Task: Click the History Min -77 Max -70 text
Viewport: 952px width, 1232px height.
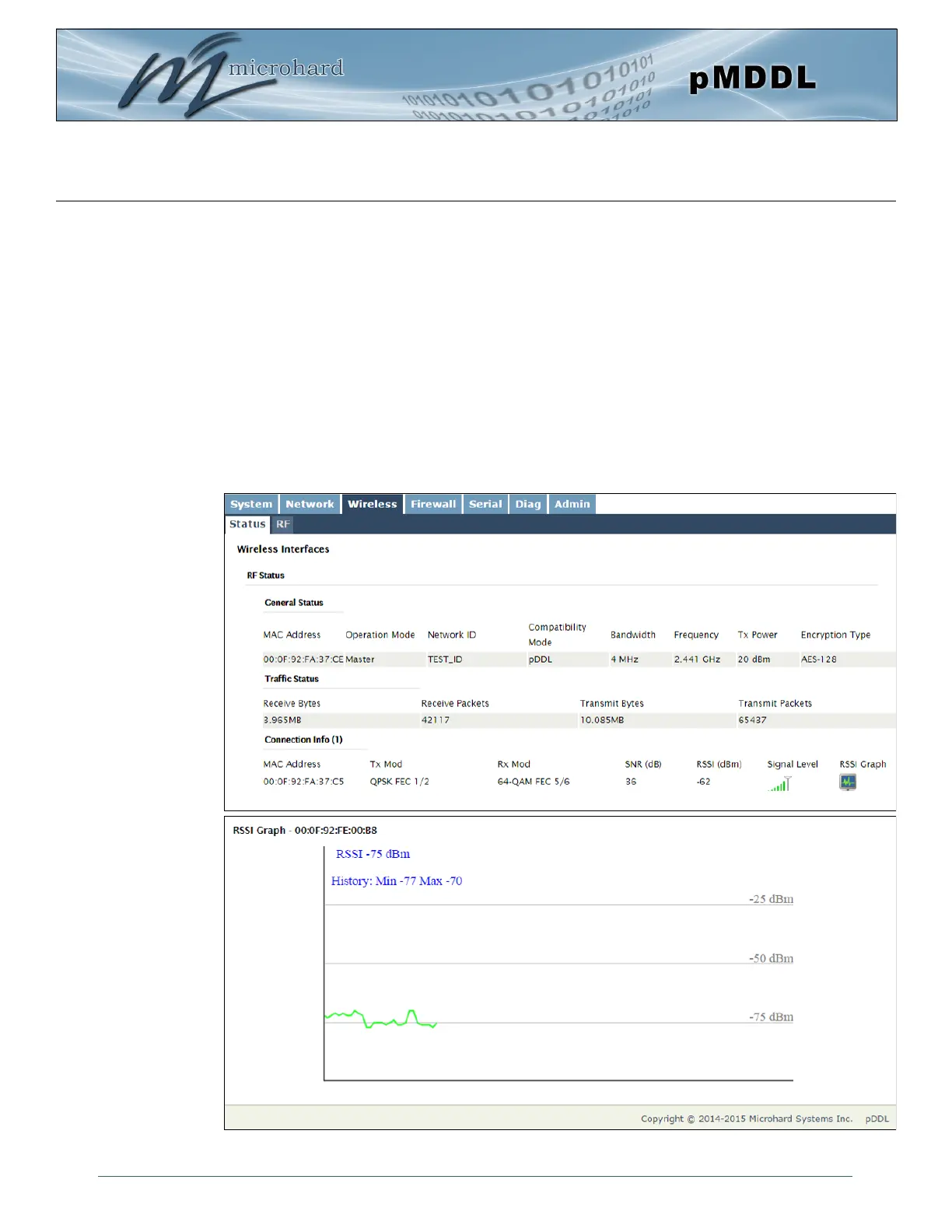Action: [x=397, y=881]
